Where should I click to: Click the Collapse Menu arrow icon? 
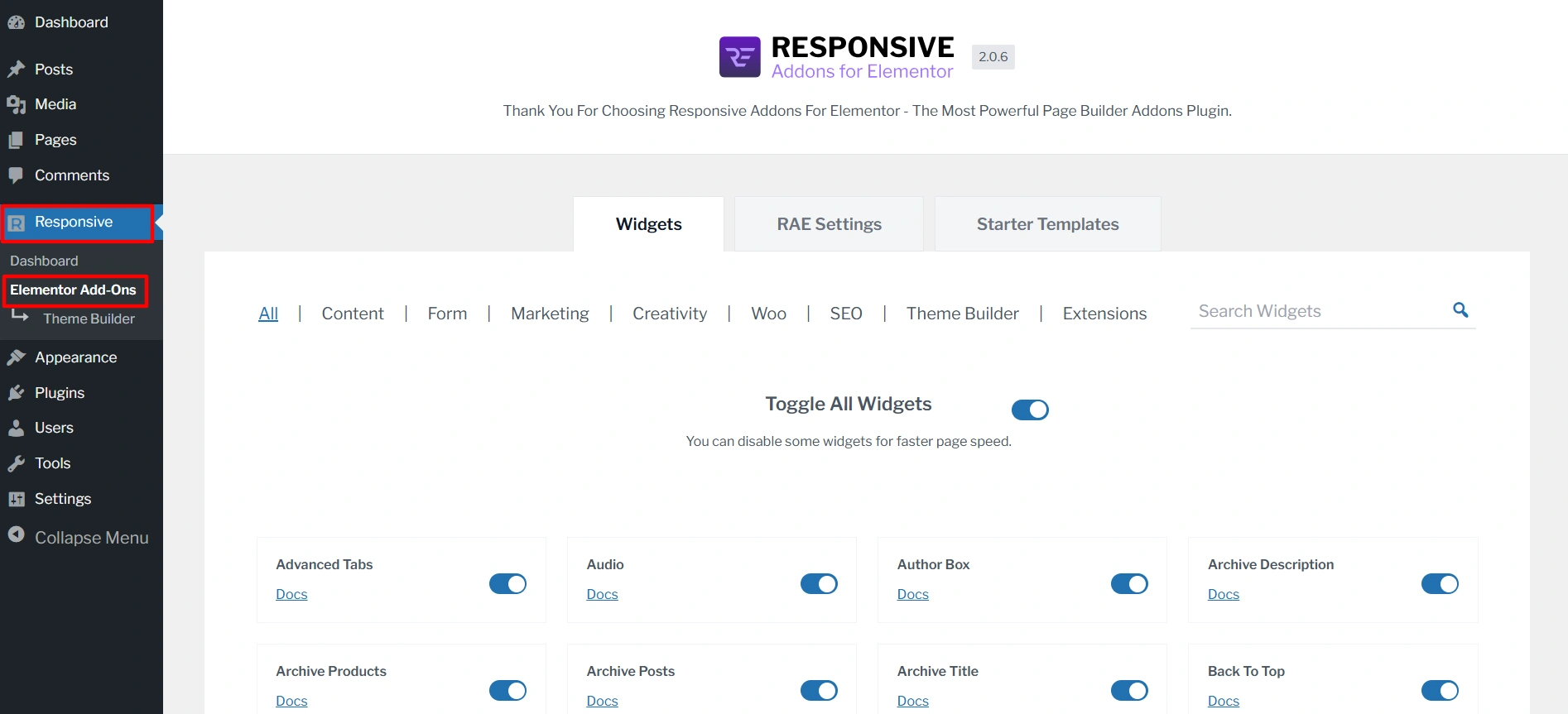click(x=16, y=534)
